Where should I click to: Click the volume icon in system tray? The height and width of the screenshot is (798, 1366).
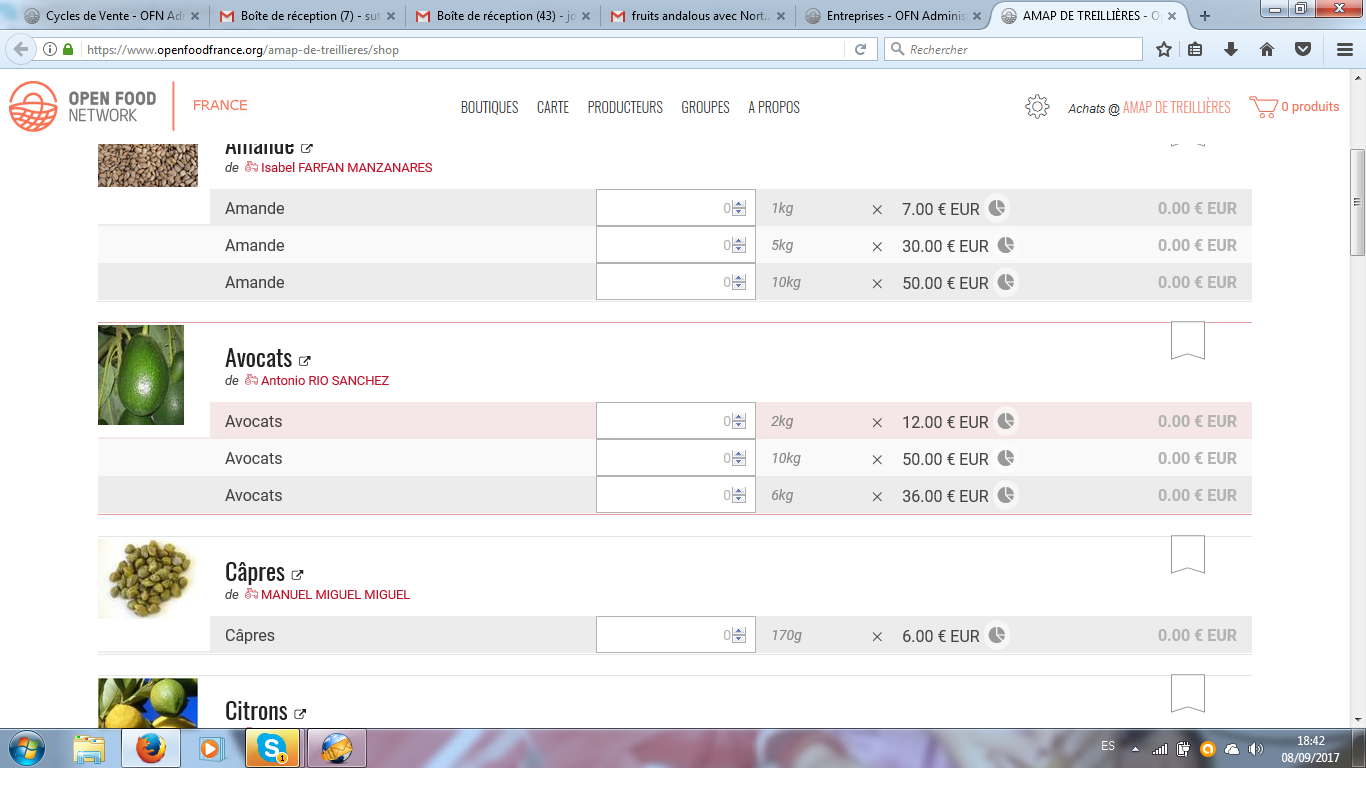pyautogui.click(x=1256, y=748)
